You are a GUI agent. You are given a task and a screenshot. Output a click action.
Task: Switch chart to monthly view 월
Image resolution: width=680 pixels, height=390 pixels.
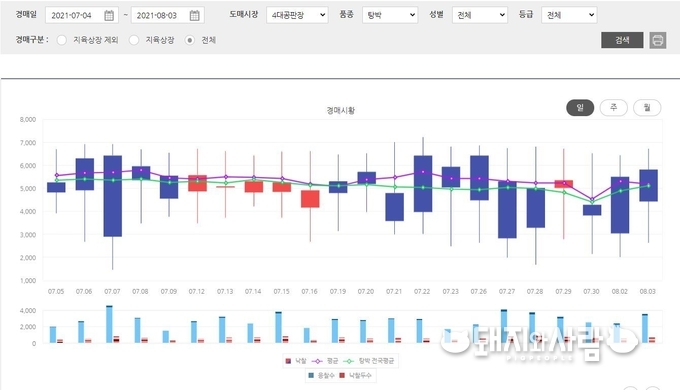[647, 108]
